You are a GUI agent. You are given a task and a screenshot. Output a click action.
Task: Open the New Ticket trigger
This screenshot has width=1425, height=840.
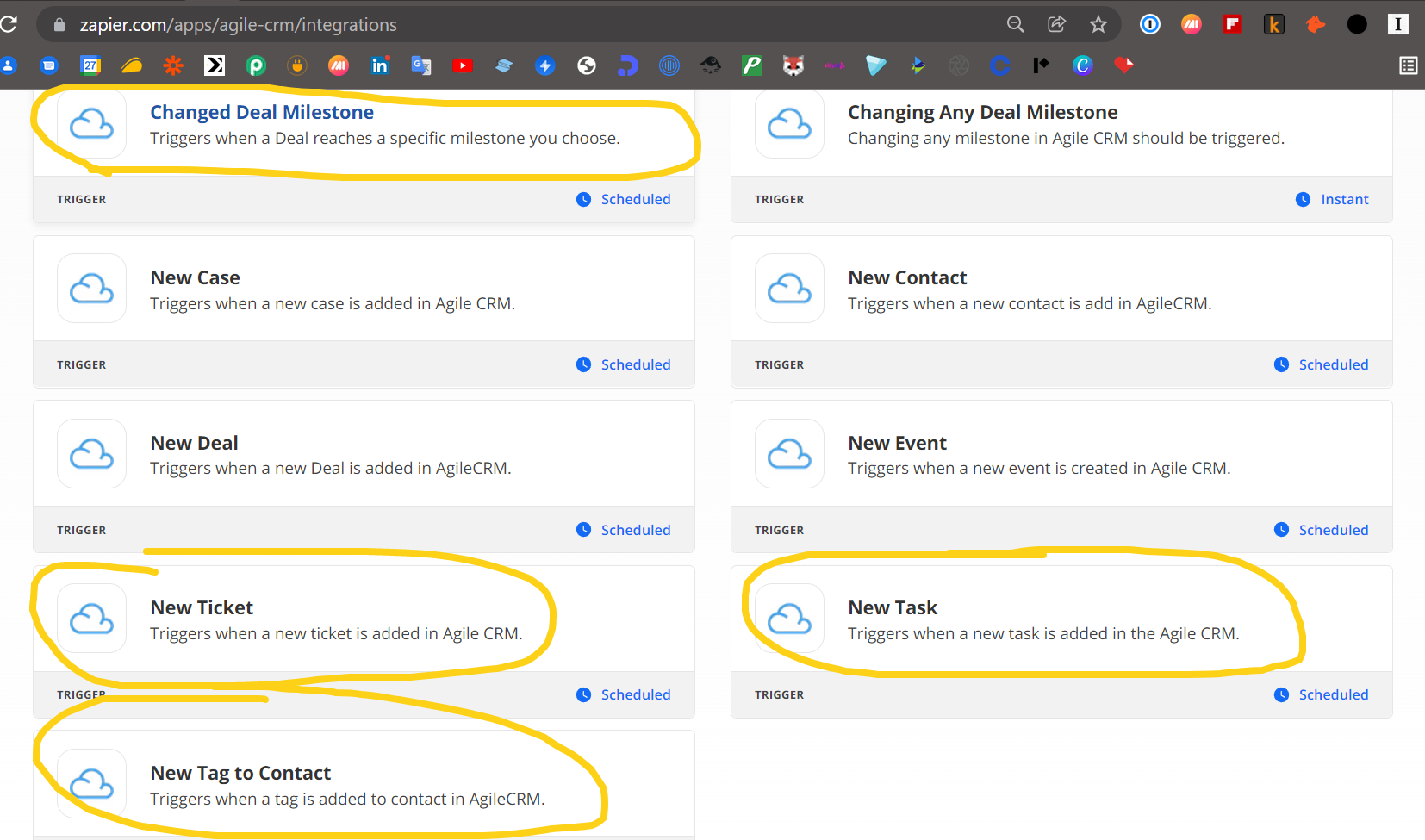coord(202,607)
